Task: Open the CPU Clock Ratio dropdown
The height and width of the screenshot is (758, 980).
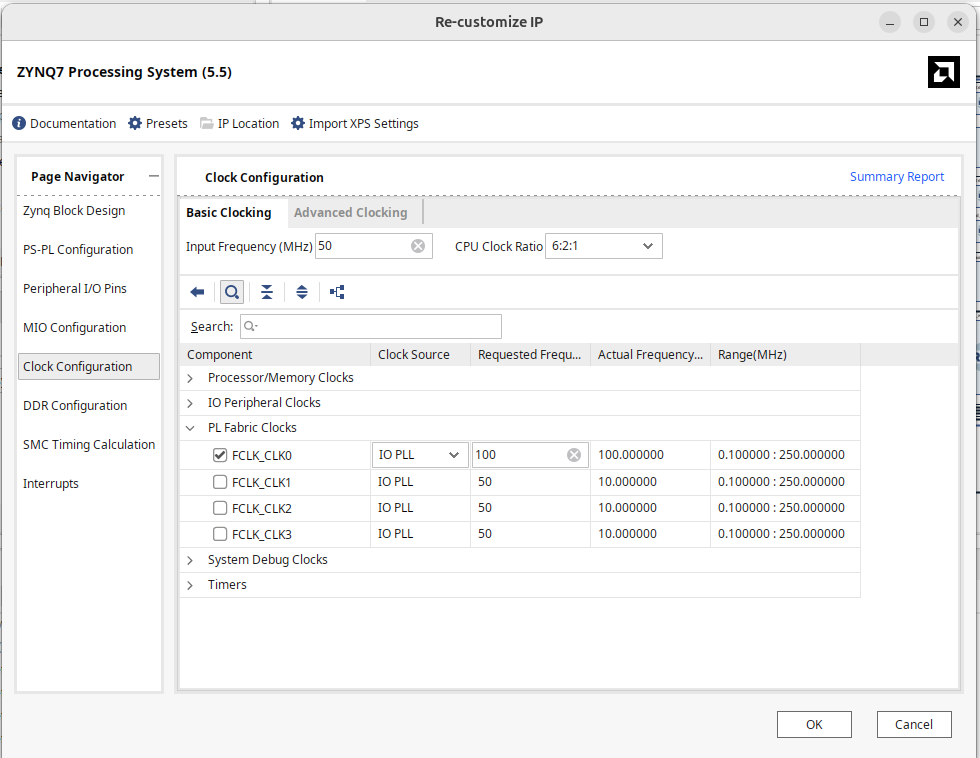Action: tap(603, 246)
